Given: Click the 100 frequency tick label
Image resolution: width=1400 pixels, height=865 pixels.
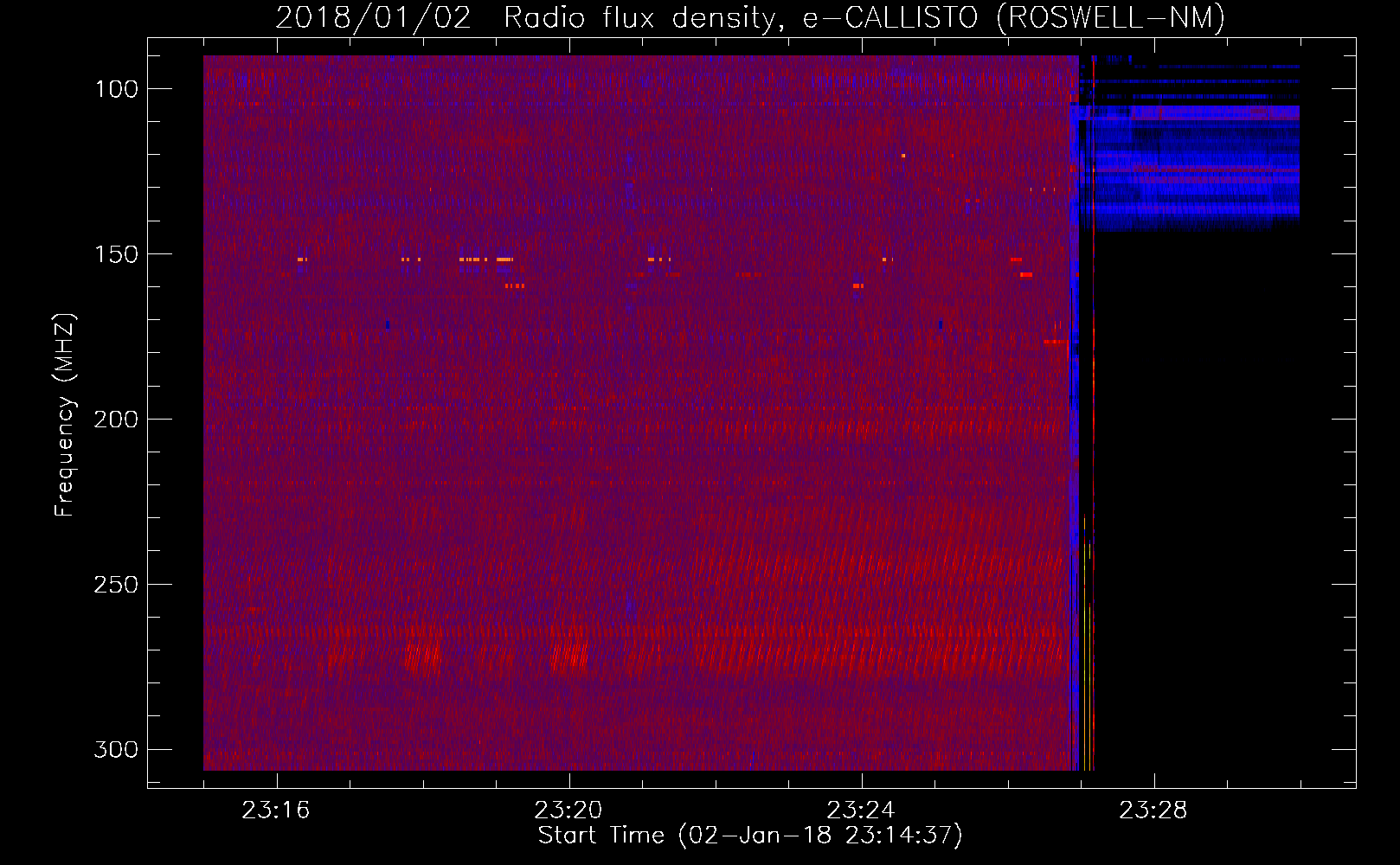Looking at the screenshot, I should point(116,89).
